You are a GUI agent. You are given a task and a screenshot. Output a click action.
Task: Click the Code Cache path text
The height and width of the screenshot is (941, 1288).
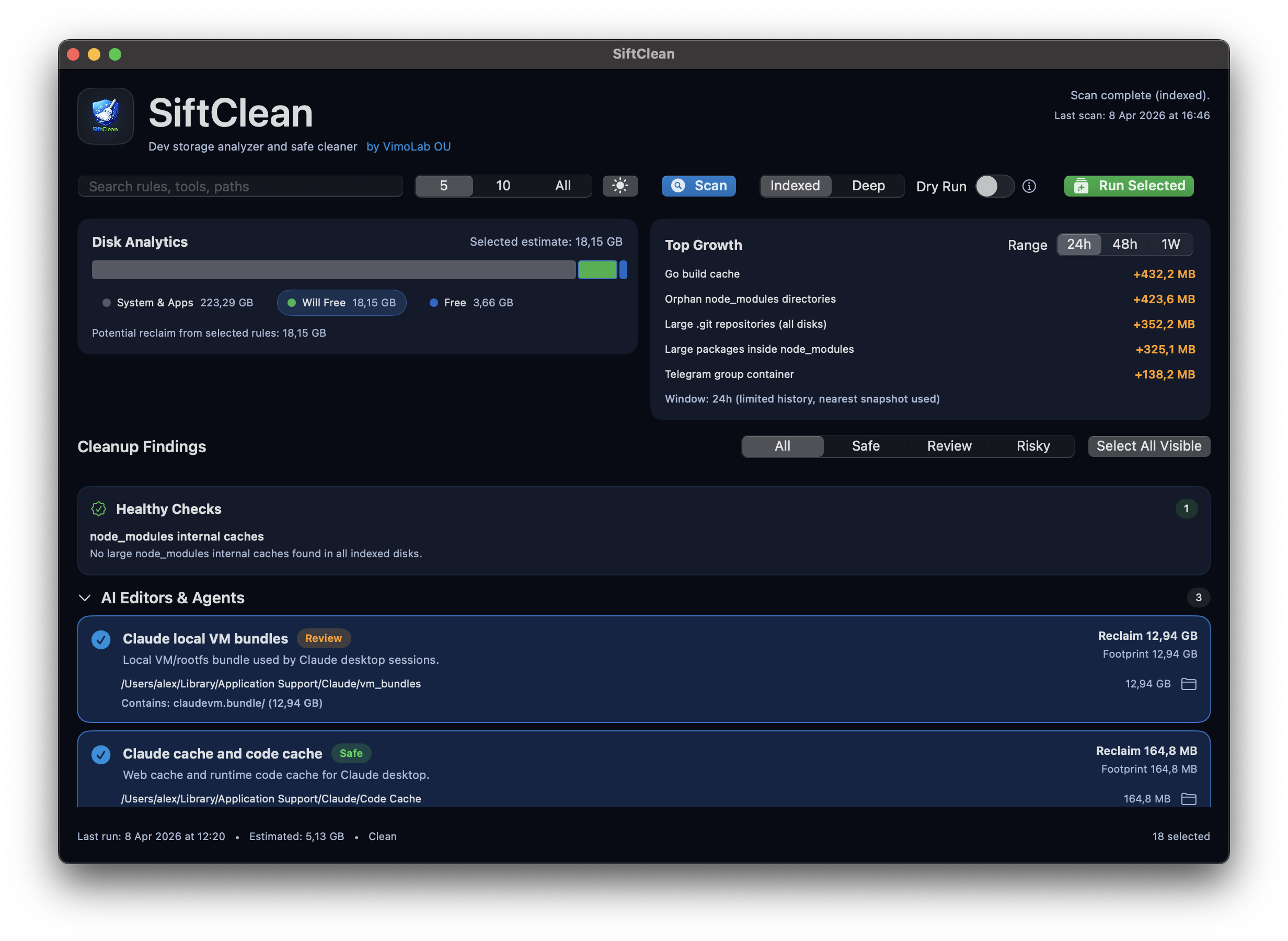click(x=271, y=799)
